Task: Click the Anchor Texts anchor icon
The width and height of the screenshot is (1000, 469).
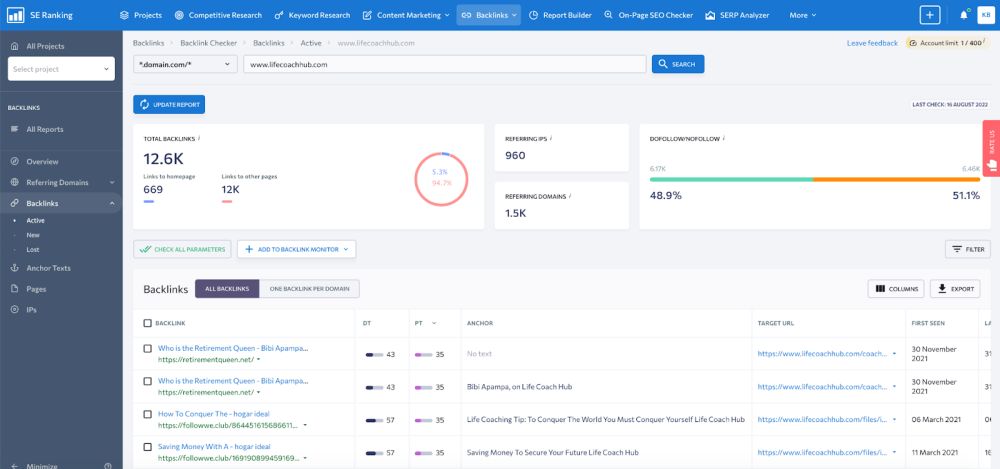Action: [15, 268]
